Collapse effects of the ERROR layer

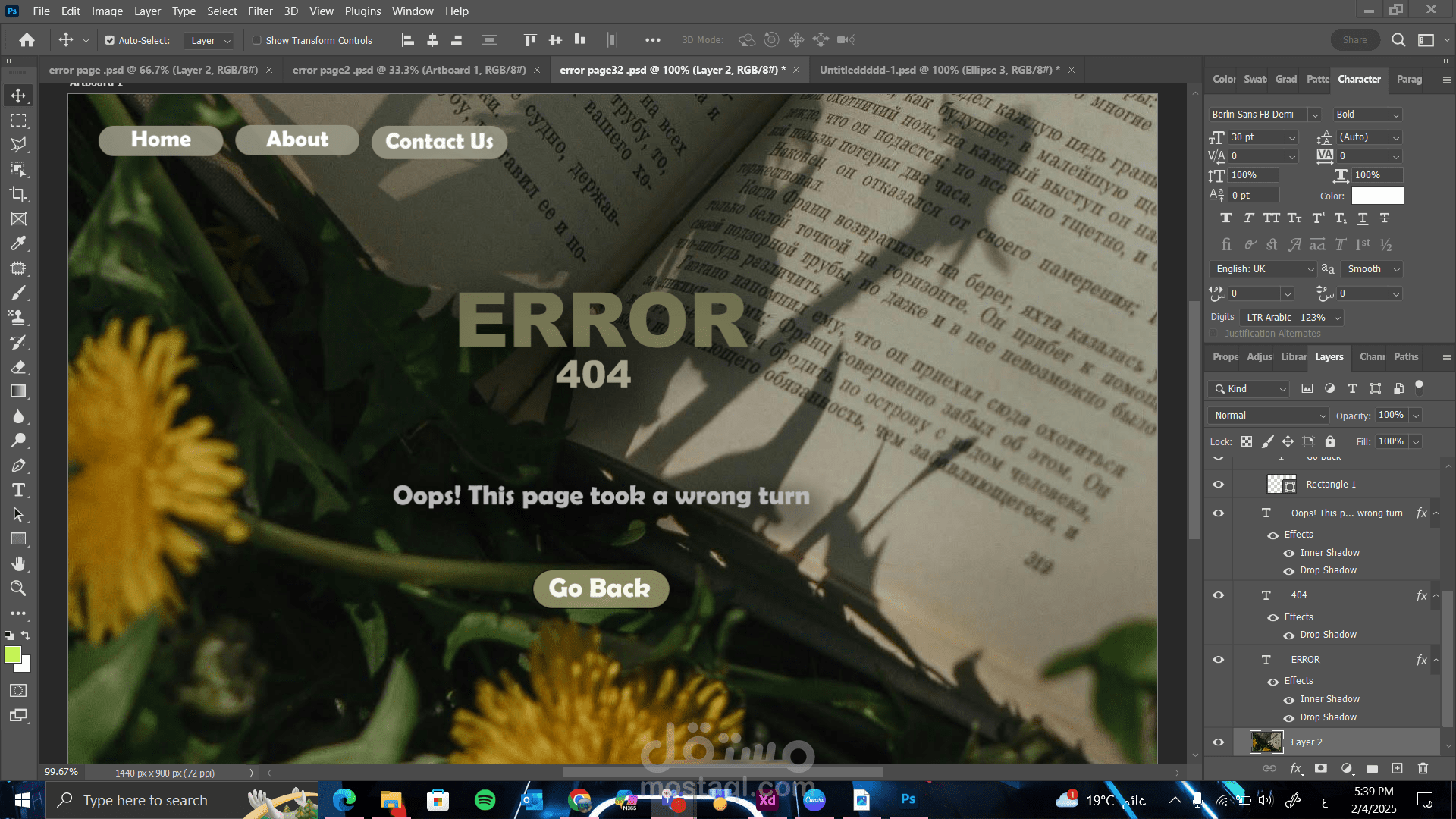[x=1436, y=660]
